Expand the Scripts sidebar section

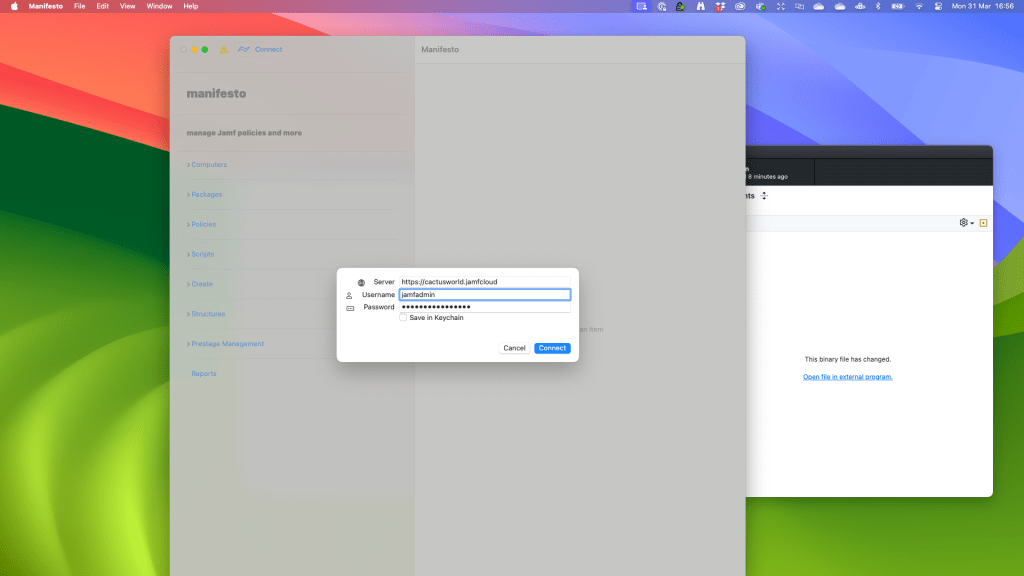pyautogui.click(x=202, y=254)
